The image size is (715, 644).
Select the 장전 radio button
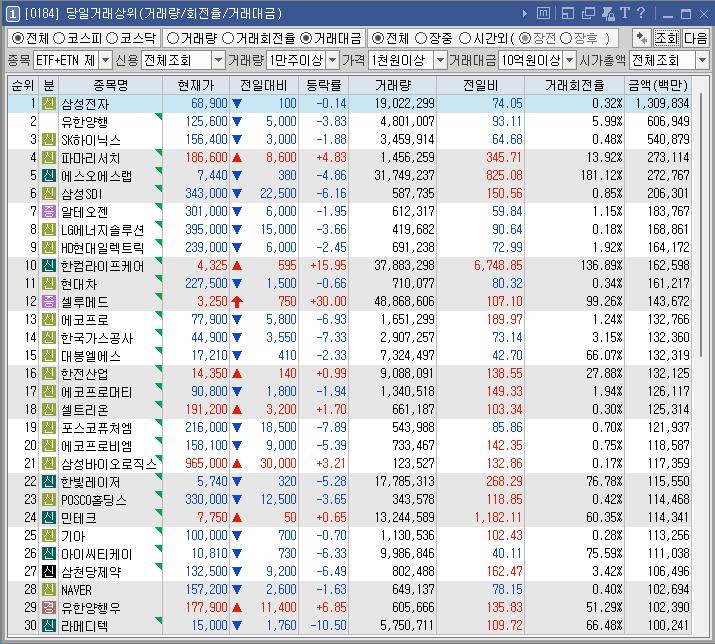pos(525,38)
